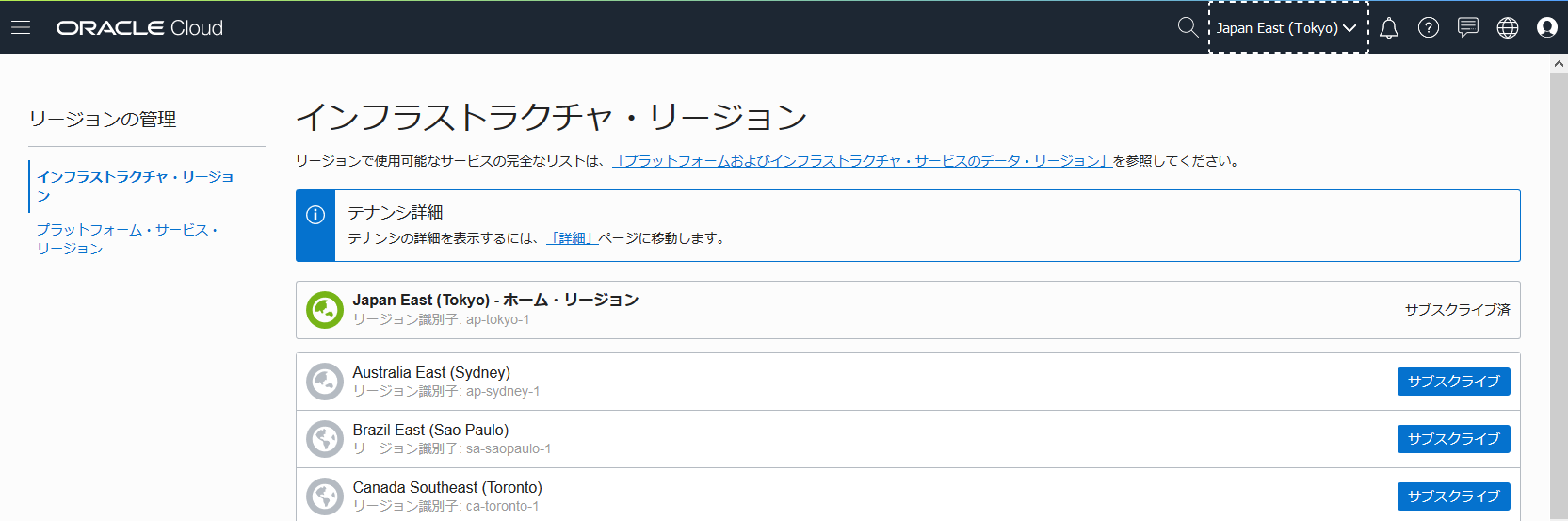Select プラットフォーム・サービス・リージョン in sidebar
The width and height of the screenshot is (1568, 521).
pos(127,239)
